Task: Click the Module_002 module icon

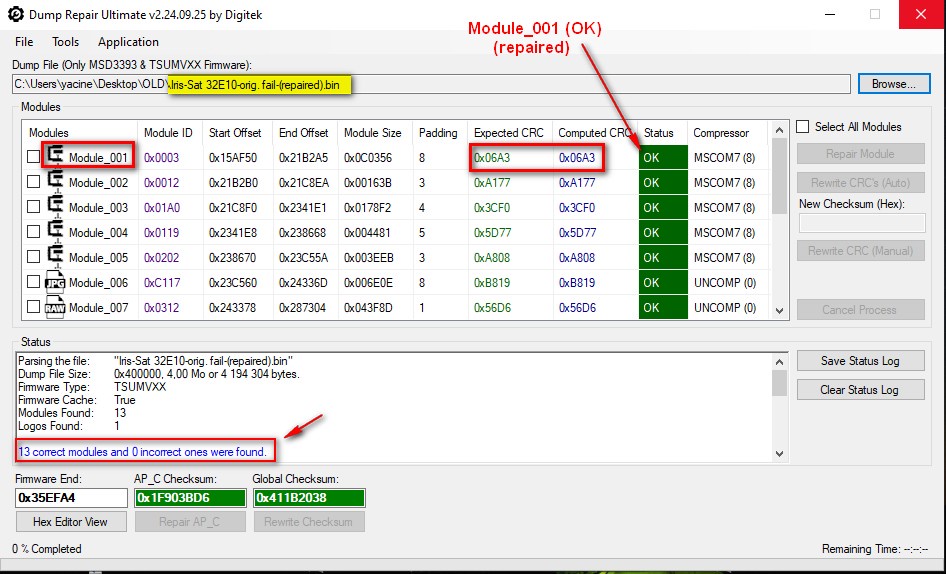Action: [x=56, y=181]
